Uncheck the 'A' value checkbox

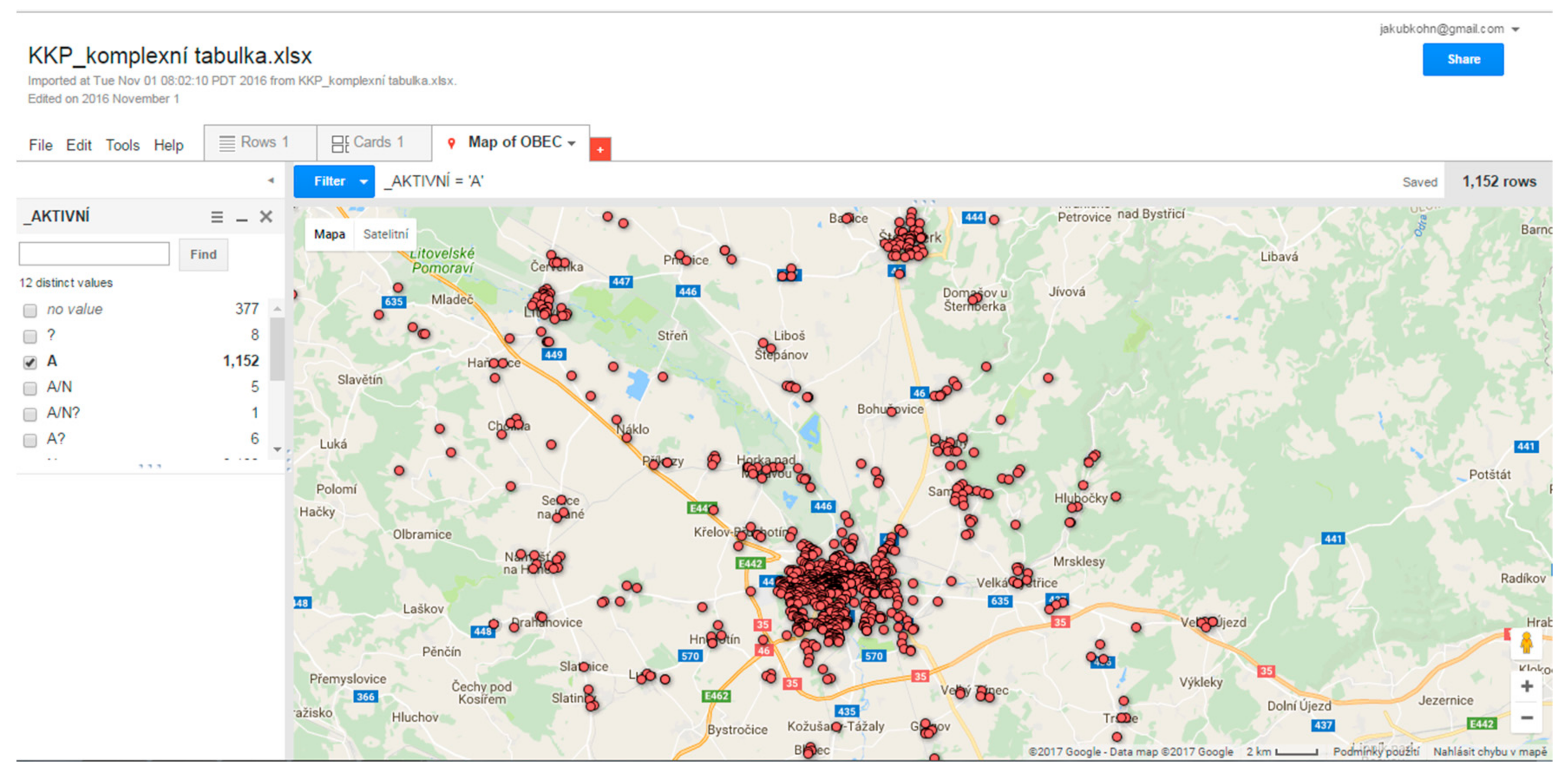coord(30,362)
